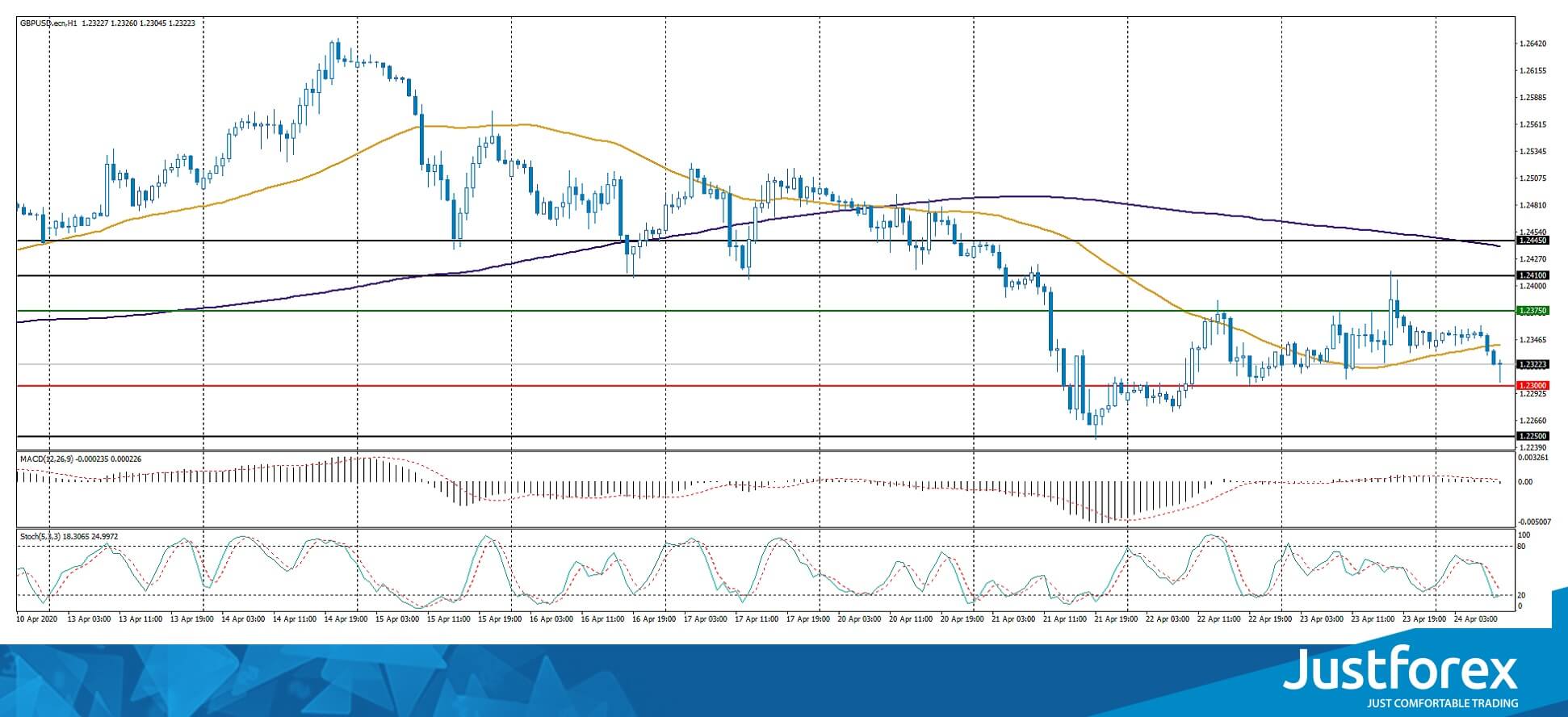Screen dimensions: 1568x717
Task: Click the 1.26420 price axis label
Action: [x=1532, y=44]
